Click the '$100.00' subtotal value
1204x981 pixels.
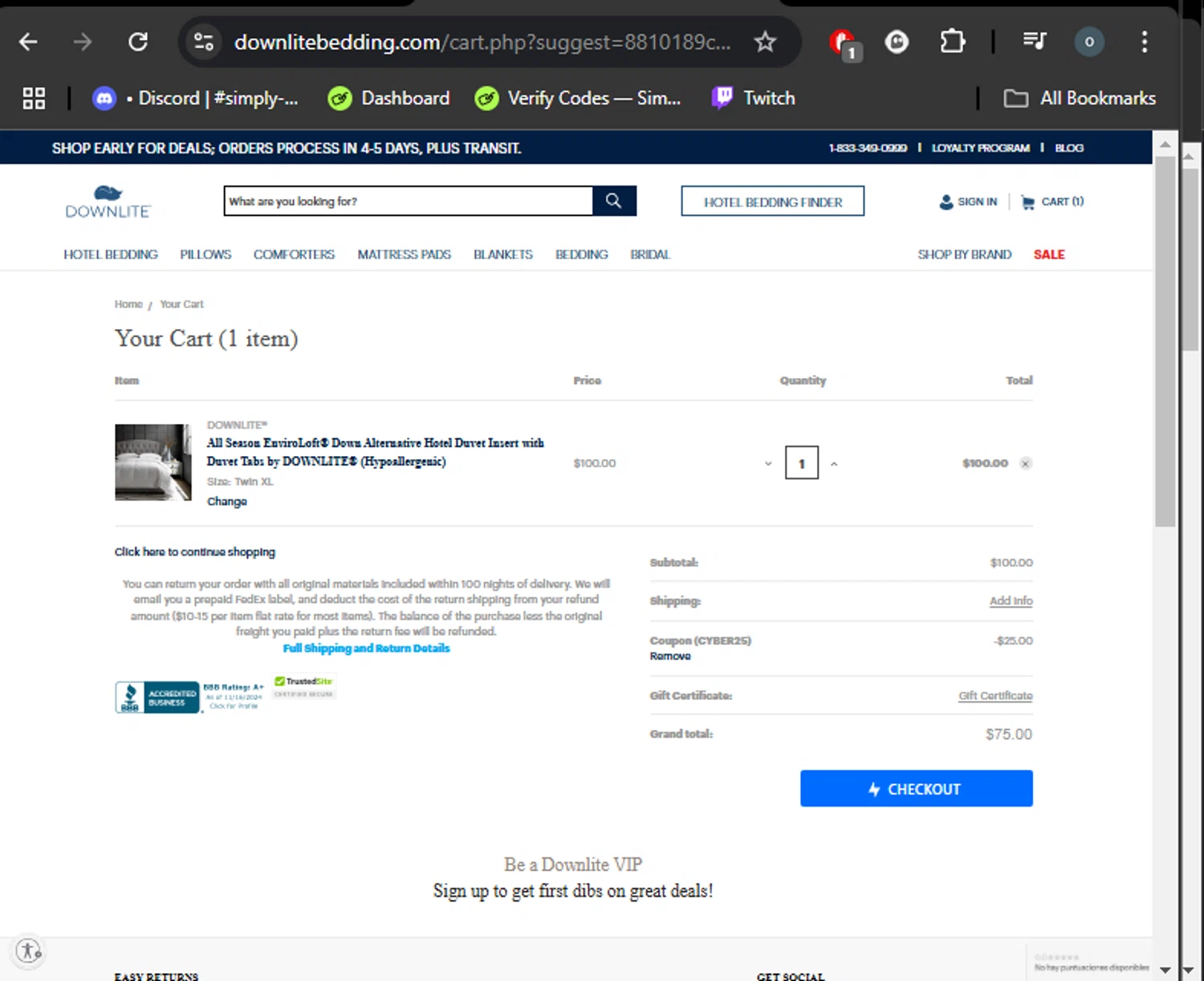pyautogui.click(x=1011, y=562)
